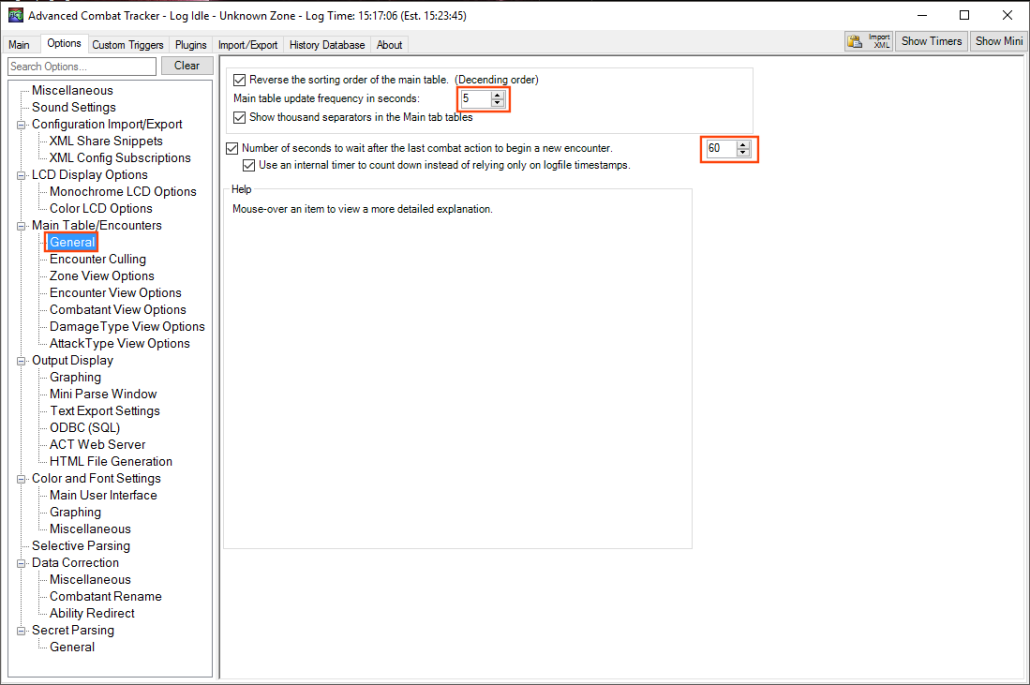Select AttackType View Options
Image resolution: width=1030 pixels, height=685 pixels.
click(x=120, y=343)
